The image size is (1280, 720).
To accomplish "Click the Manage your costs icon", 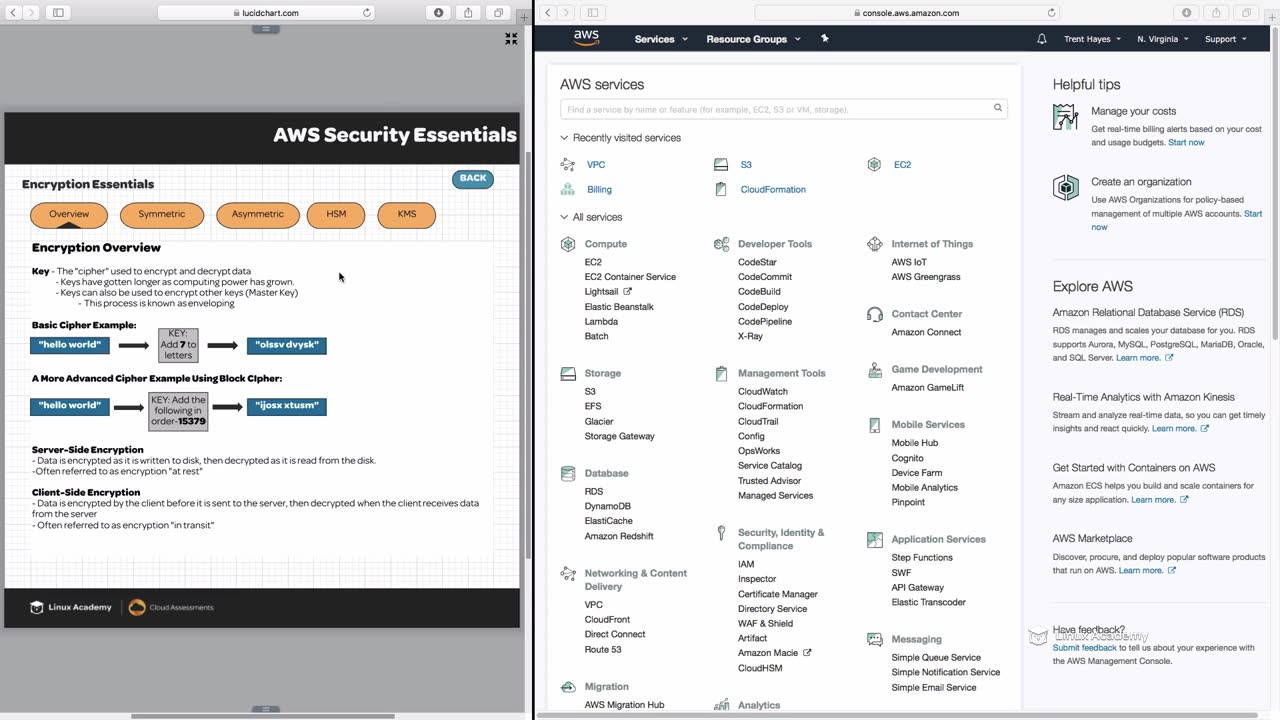I will point(1066,118).
